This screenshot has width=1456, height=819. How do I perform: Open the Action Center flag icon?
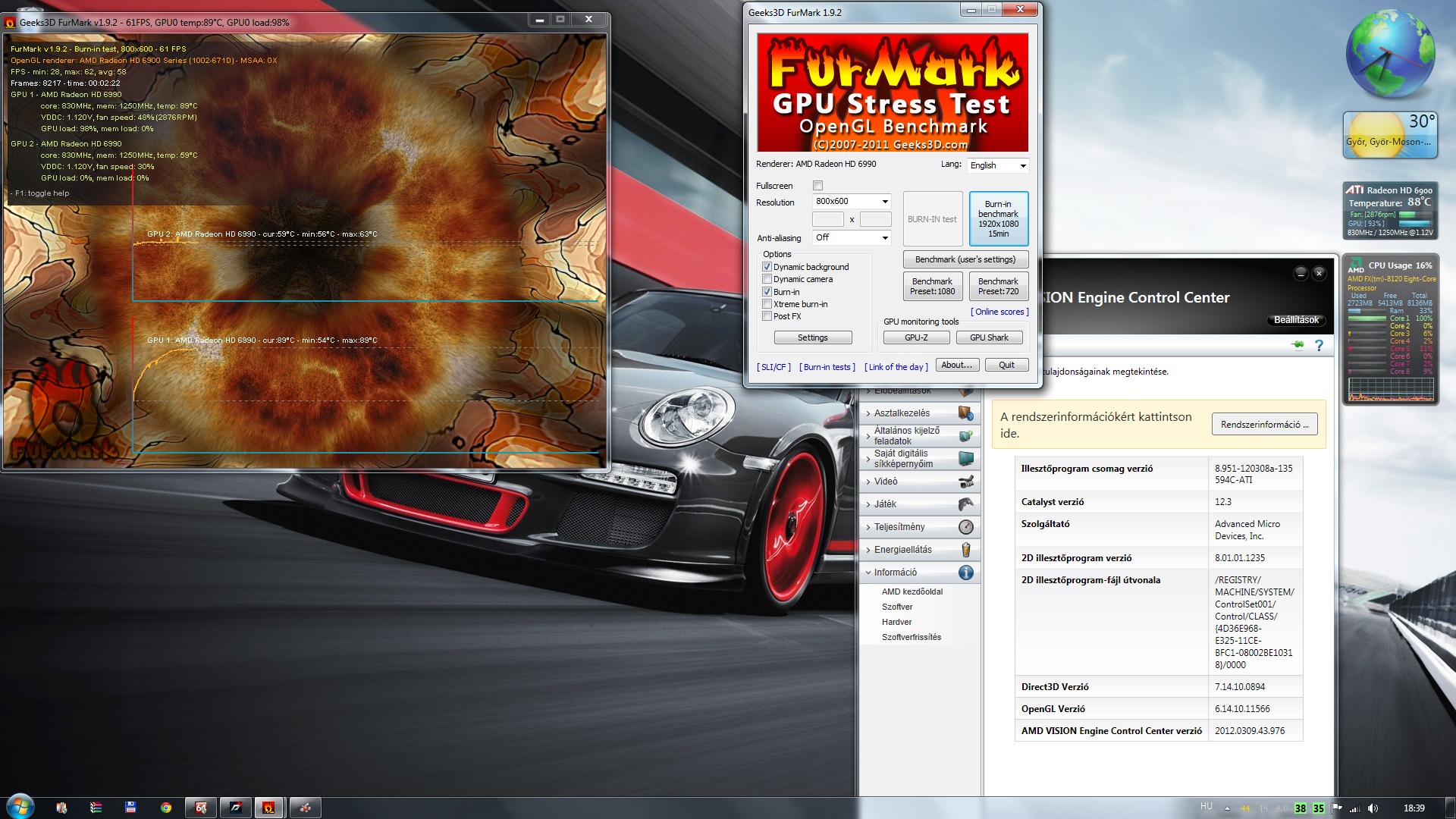(1336, 808)
